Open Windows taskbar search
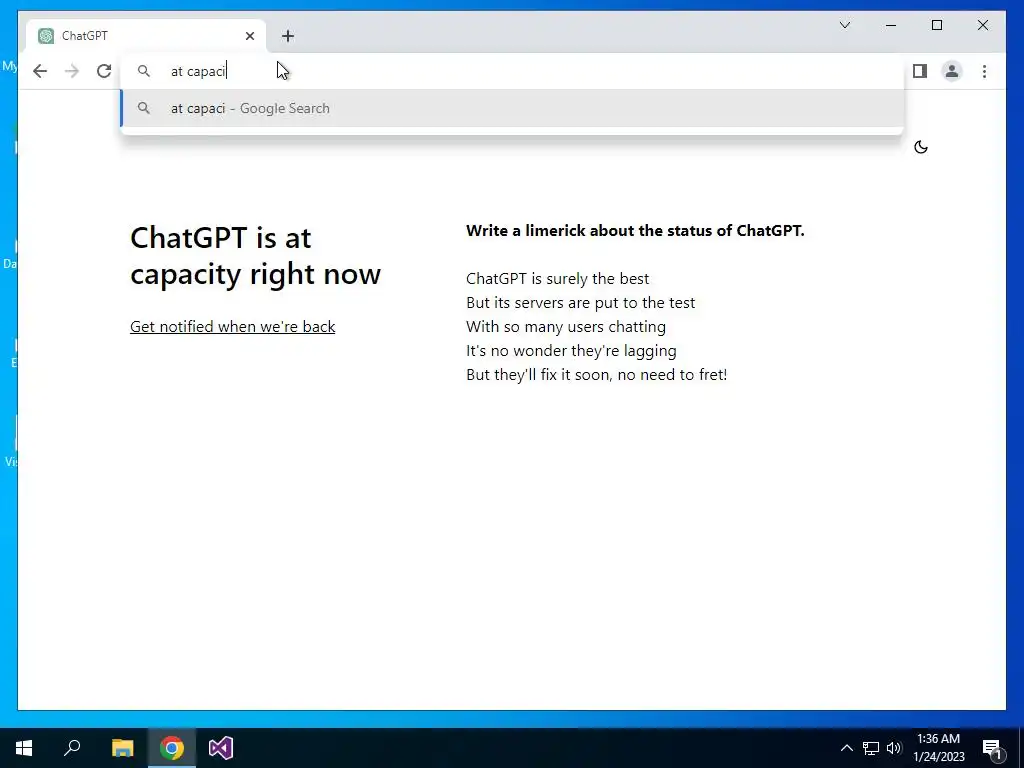1024x768 pixels. click(x=72, y=748)
